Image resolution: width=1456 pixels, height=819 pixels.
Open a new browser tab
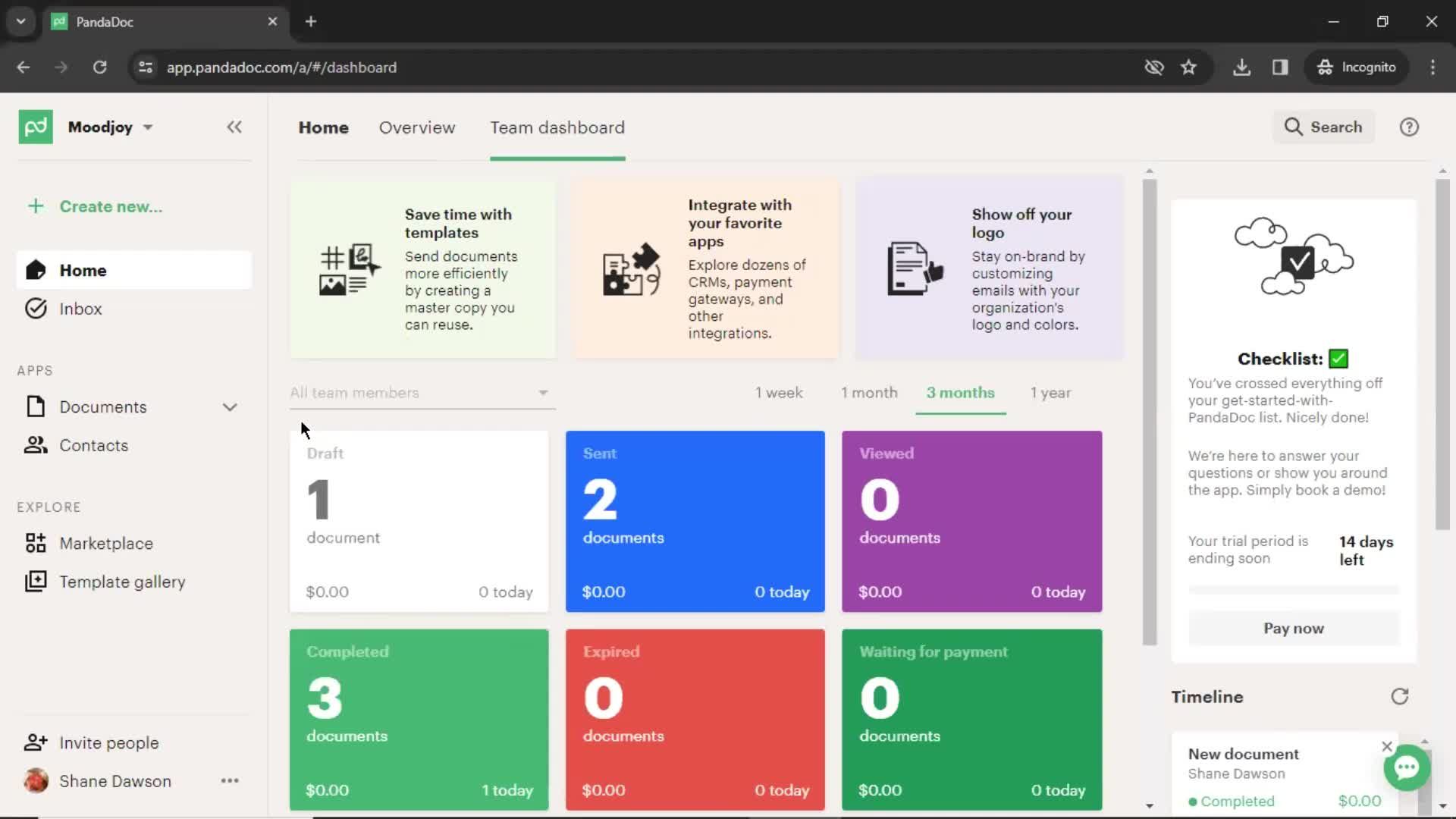pyautogui.click(x=311, y=21)
